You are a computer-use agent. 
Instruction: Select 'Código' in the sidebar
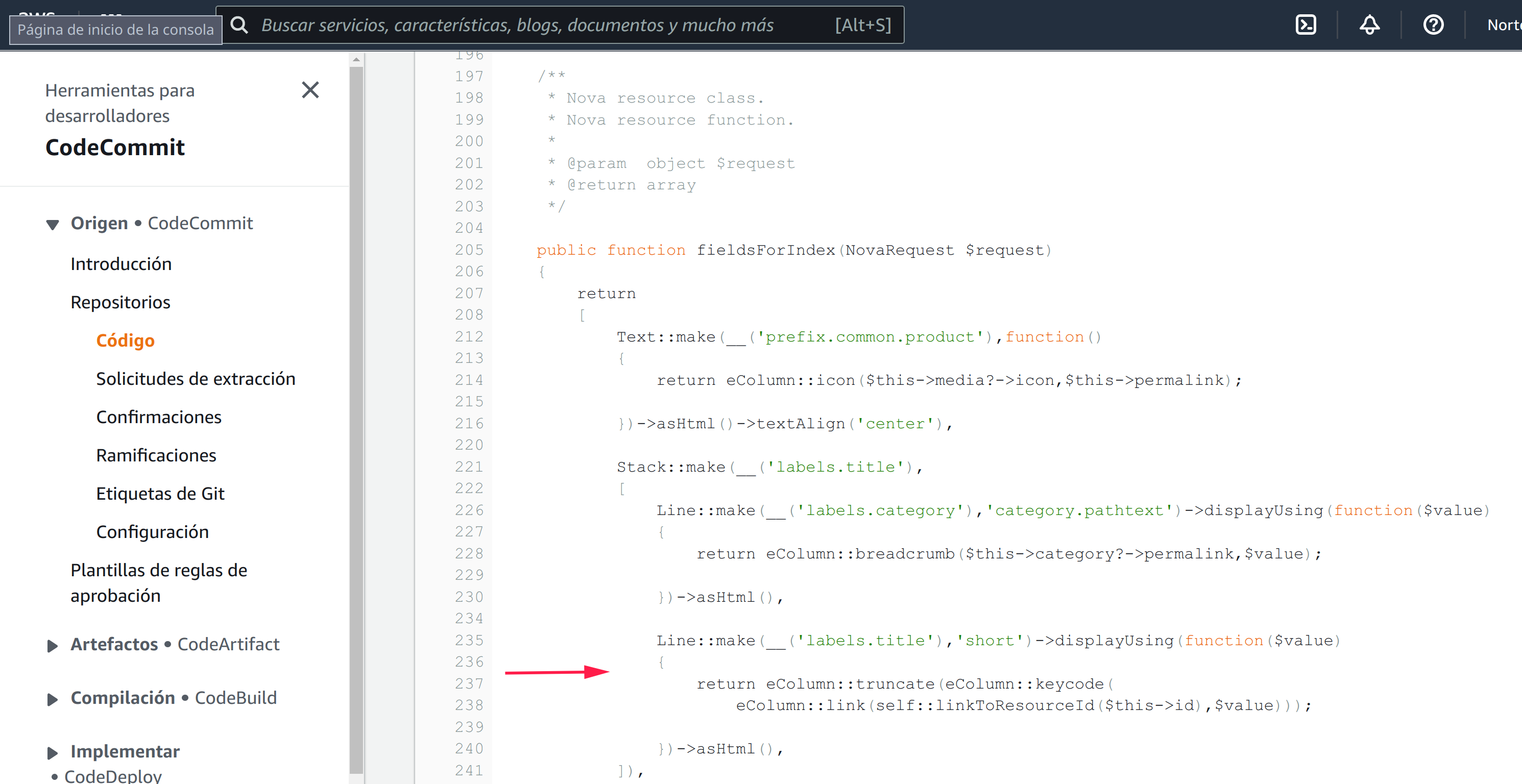[x=125, y=340]
